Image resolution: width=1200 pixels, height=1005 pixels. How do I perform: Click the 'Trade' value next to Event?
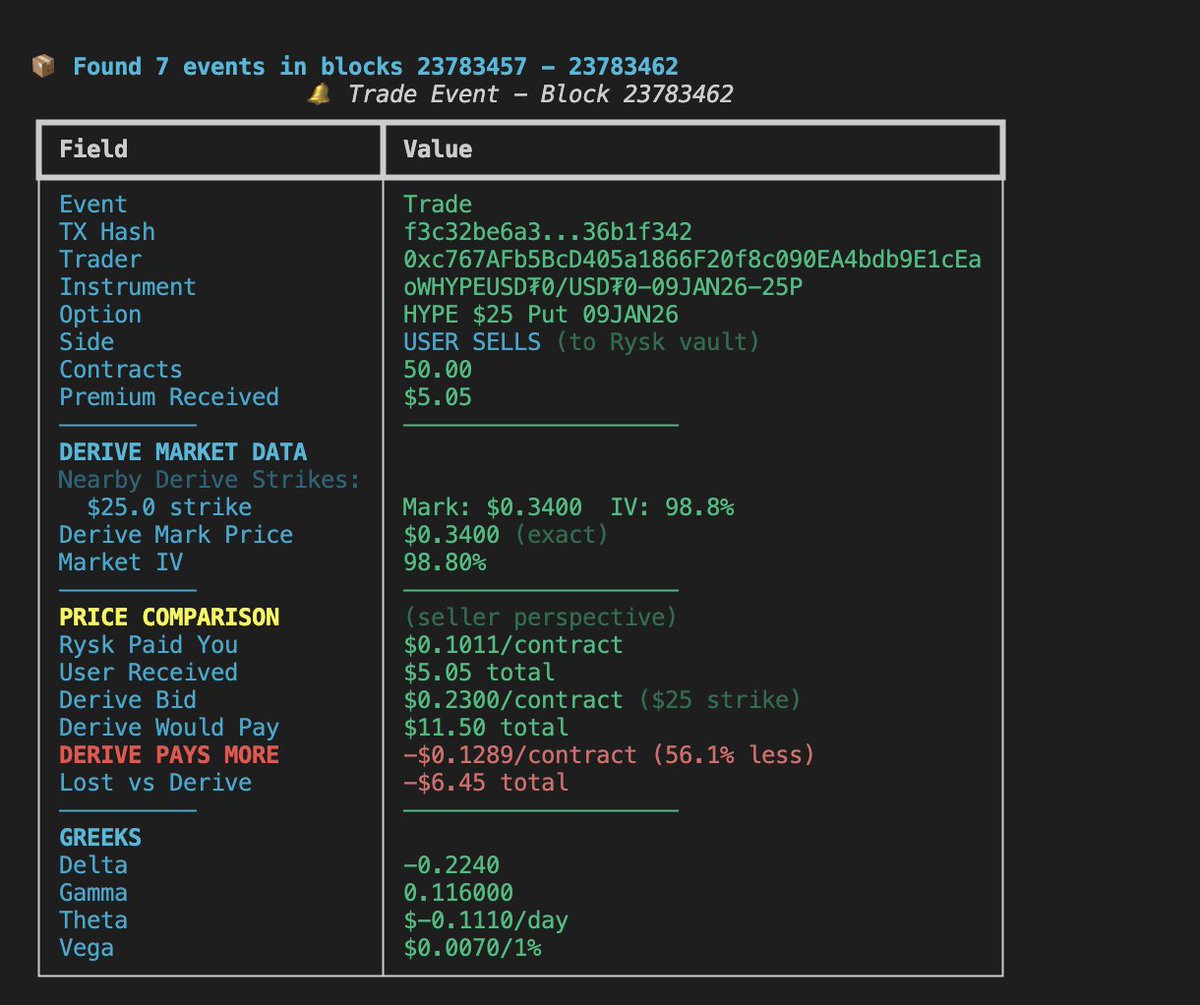click(437, 204)
